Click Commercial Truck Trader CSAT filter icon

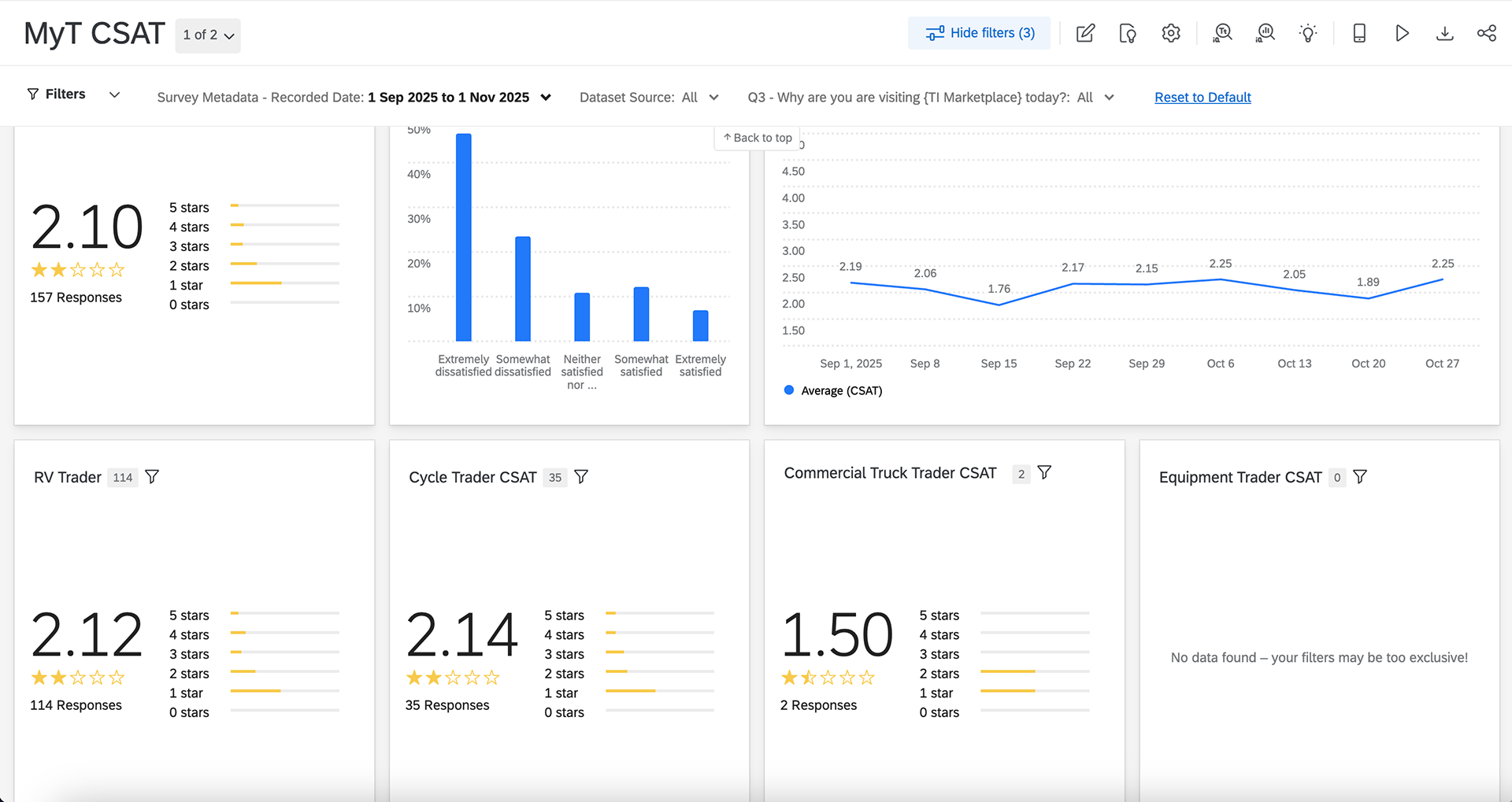(1044, 472)
